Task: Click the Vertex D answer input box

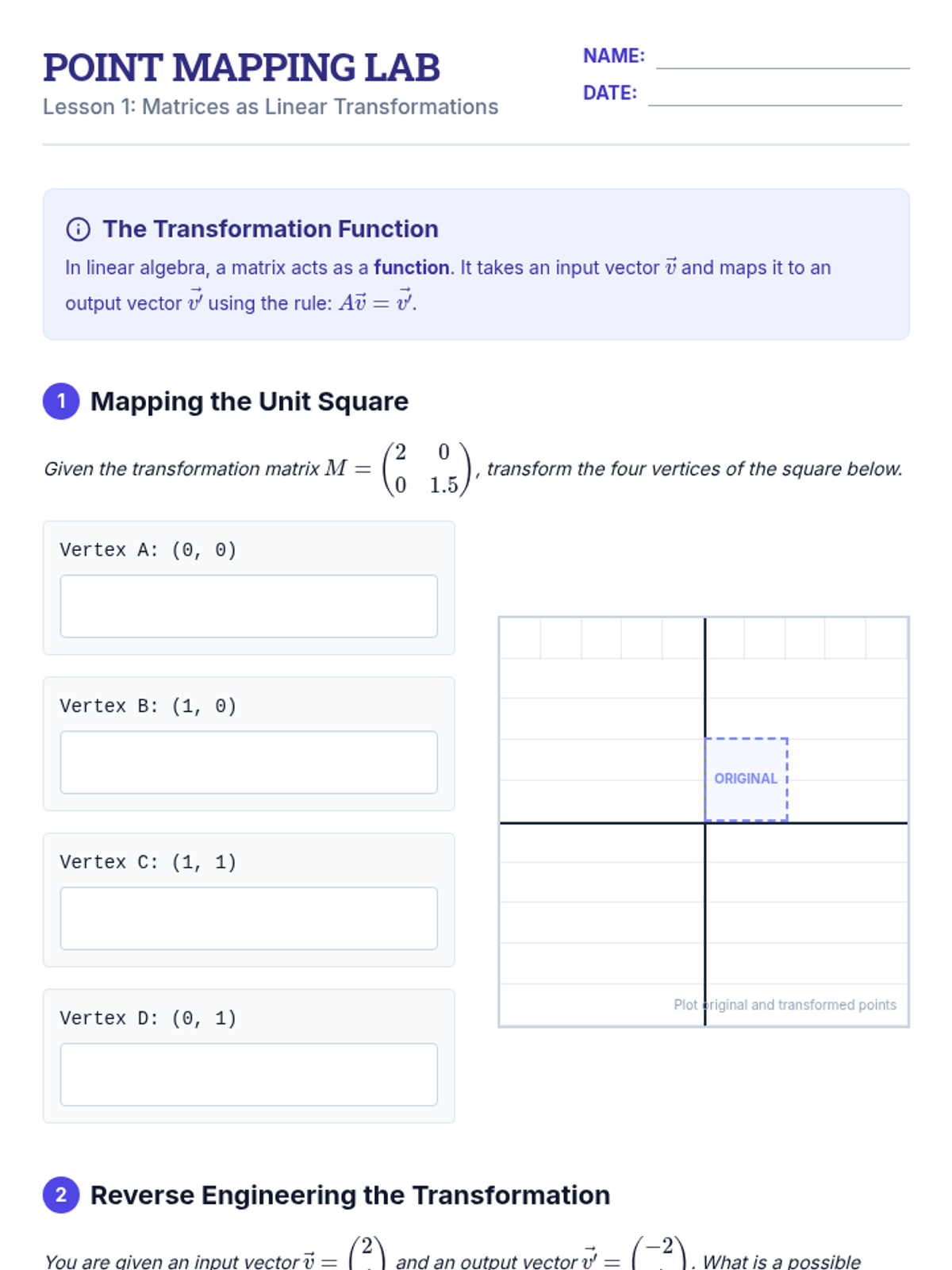Action: point(249,1075)
